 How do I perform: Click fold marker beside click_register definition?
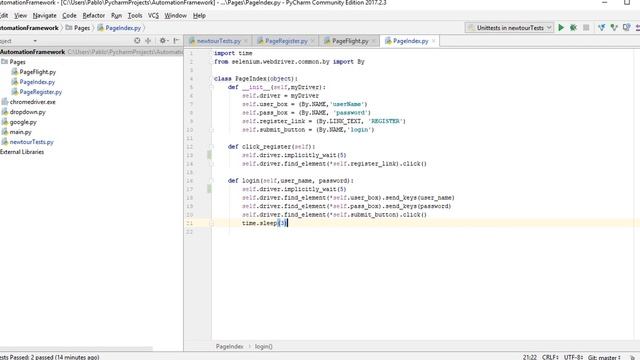(x=211, y=147)
